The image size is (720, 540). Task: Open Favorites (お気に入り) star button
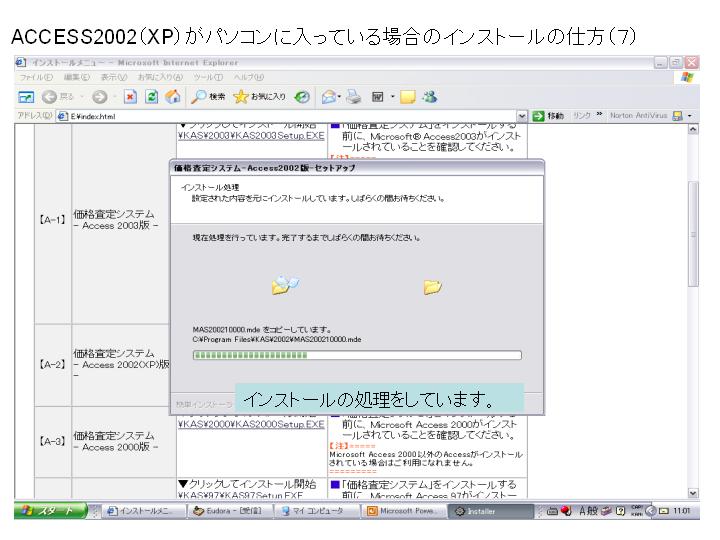click(259, 96)
